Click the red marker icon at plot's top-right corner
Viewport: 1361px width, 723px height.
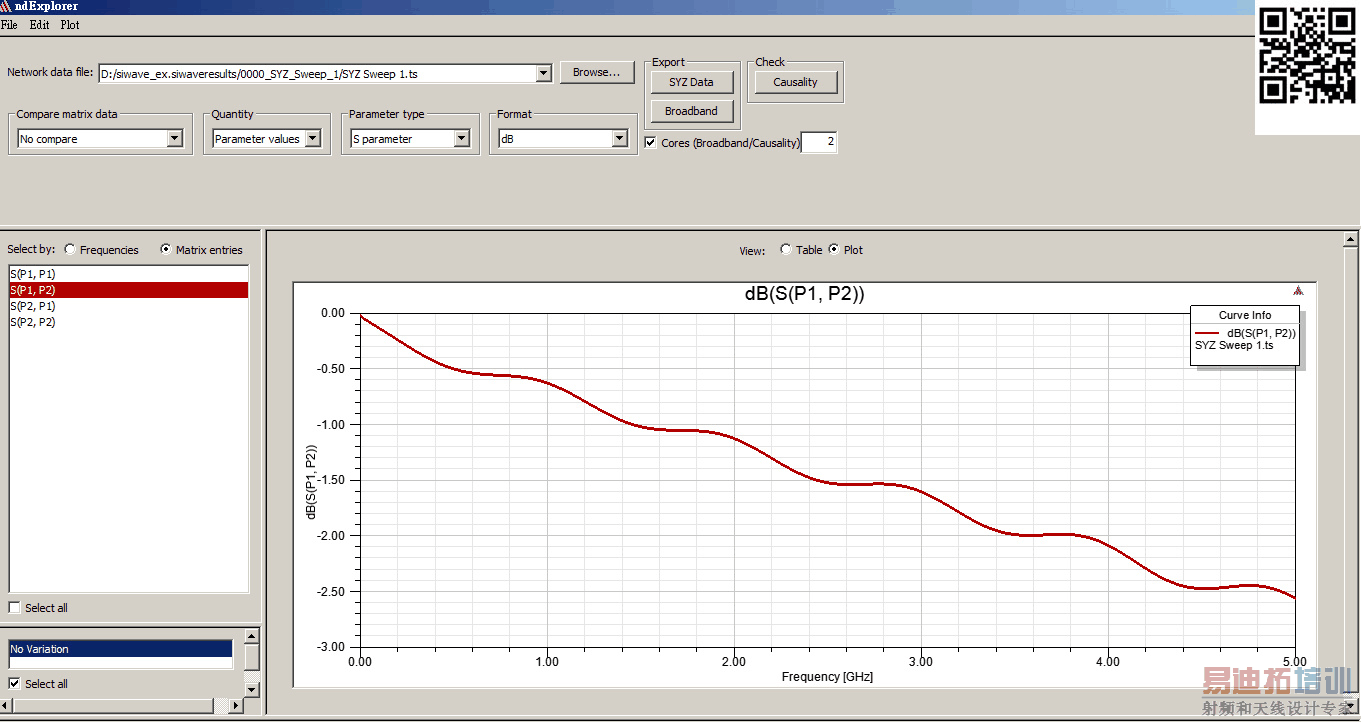(x=1298, y=291)
